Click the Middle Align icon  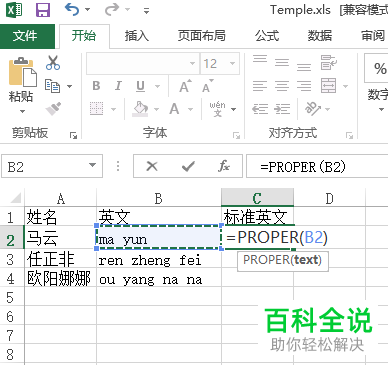click(x=282, y=62)
